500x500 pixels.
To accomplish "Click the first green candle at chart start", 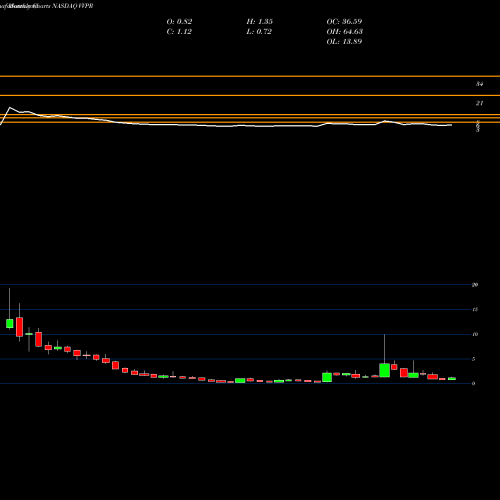I will [10, 323].
